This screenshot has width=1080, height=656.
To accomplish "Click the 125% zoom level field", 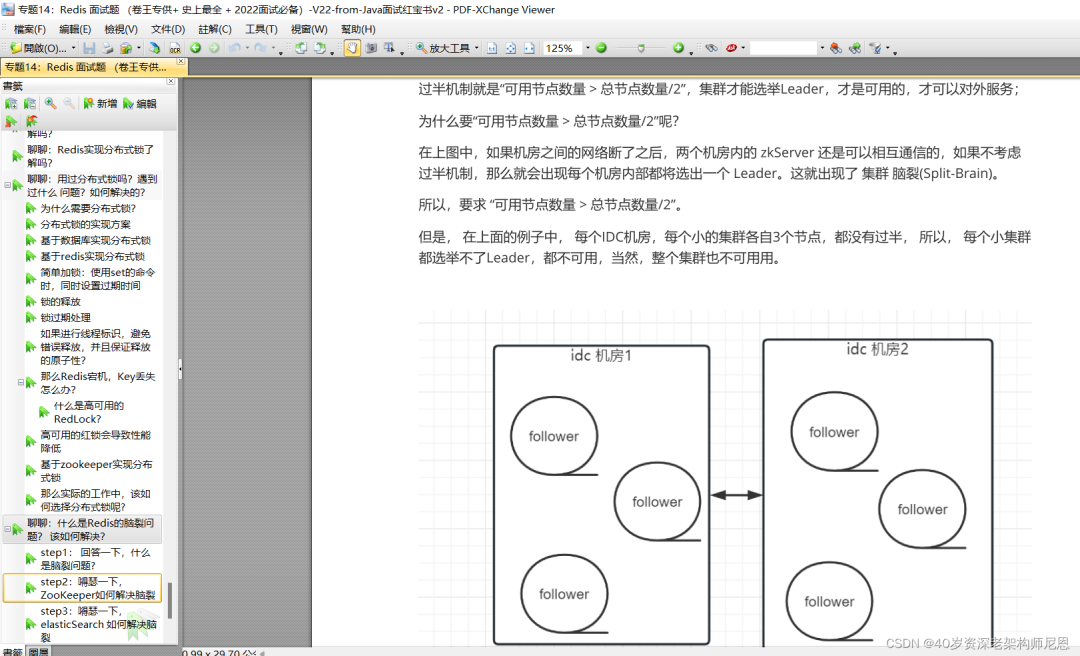I will pos(562,48).
